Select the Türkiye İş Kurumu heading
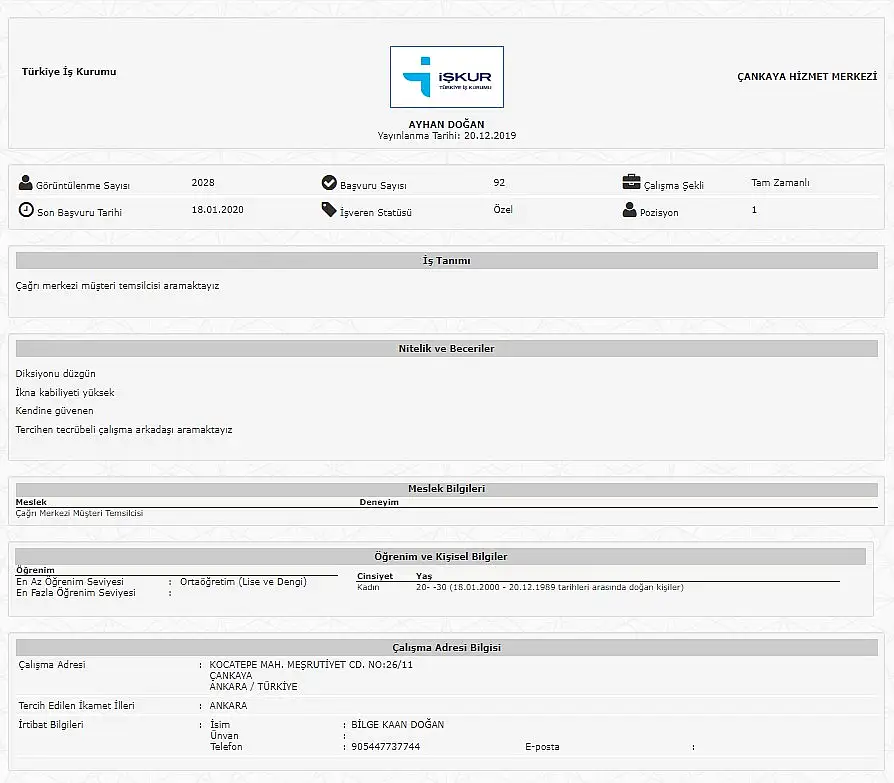Viewport: 894px width, 783px height. [69, 71]
